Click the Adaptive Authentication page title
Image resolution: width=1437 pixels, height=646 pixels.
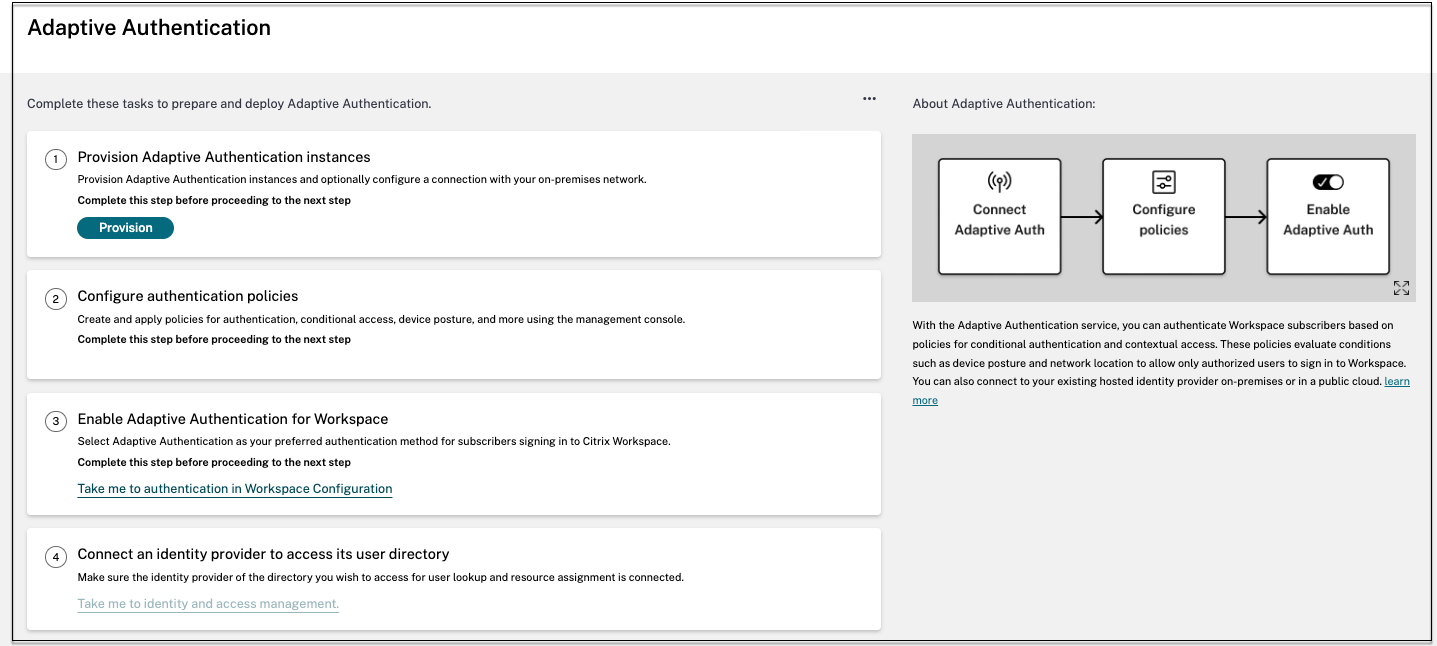pyautogui.click(x=149, y=28)
